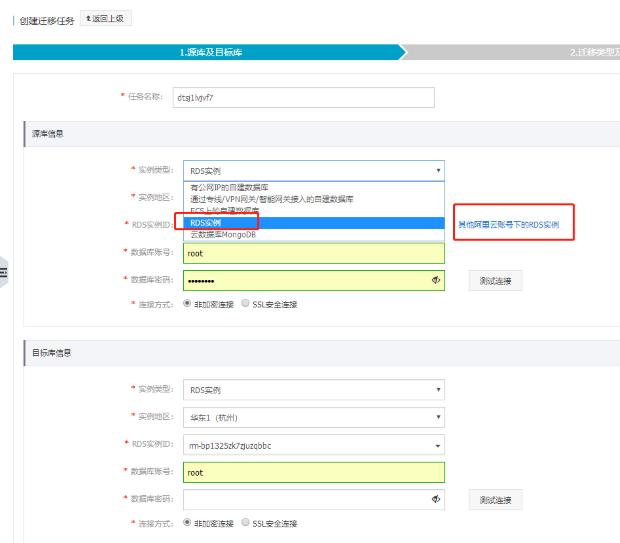
Task: Select 非加密连接 radio in source database section
Action: (x=188, y=304)
